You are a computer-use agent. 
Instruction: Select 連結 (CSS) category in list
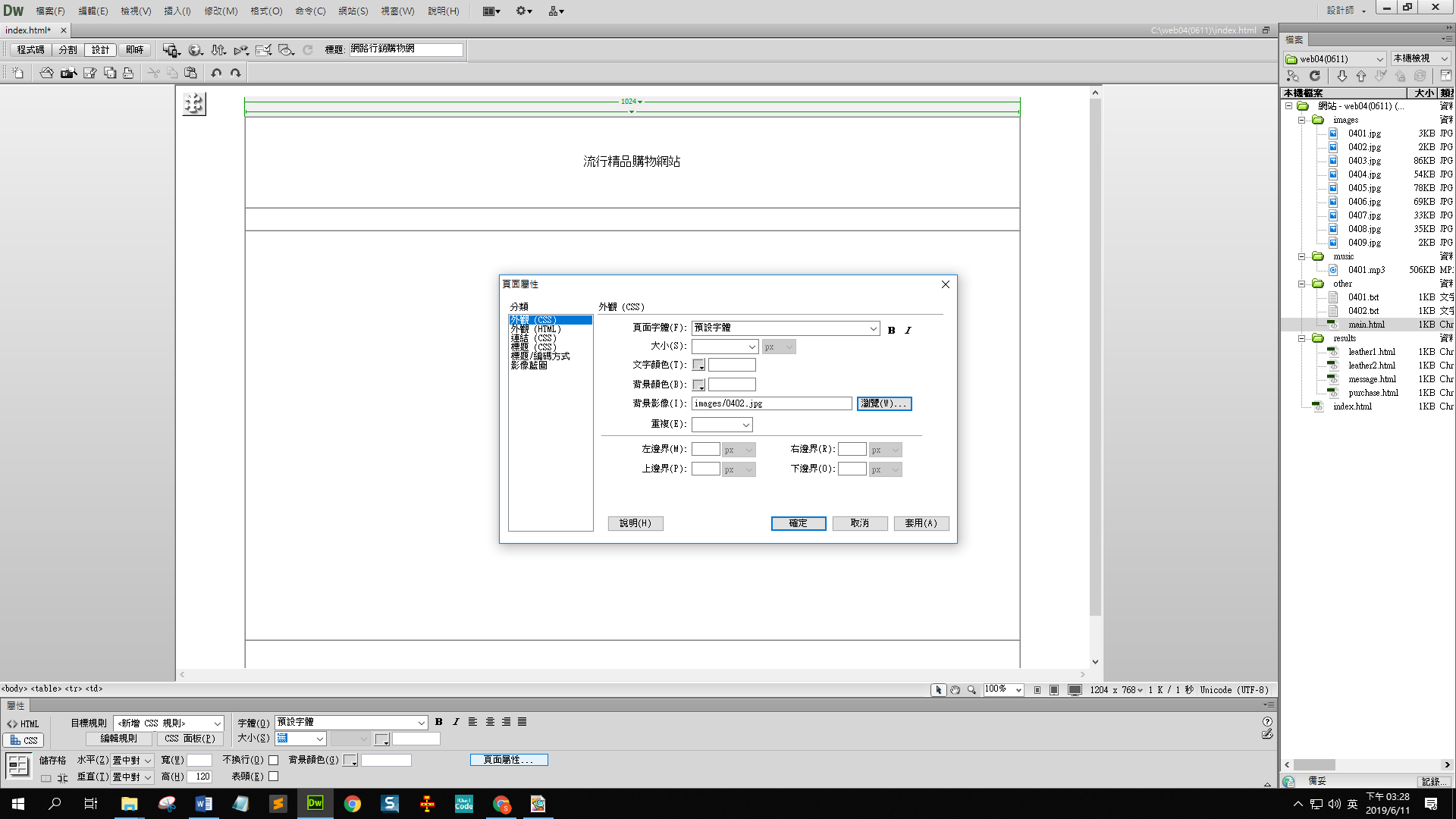(x=533, y=338)
